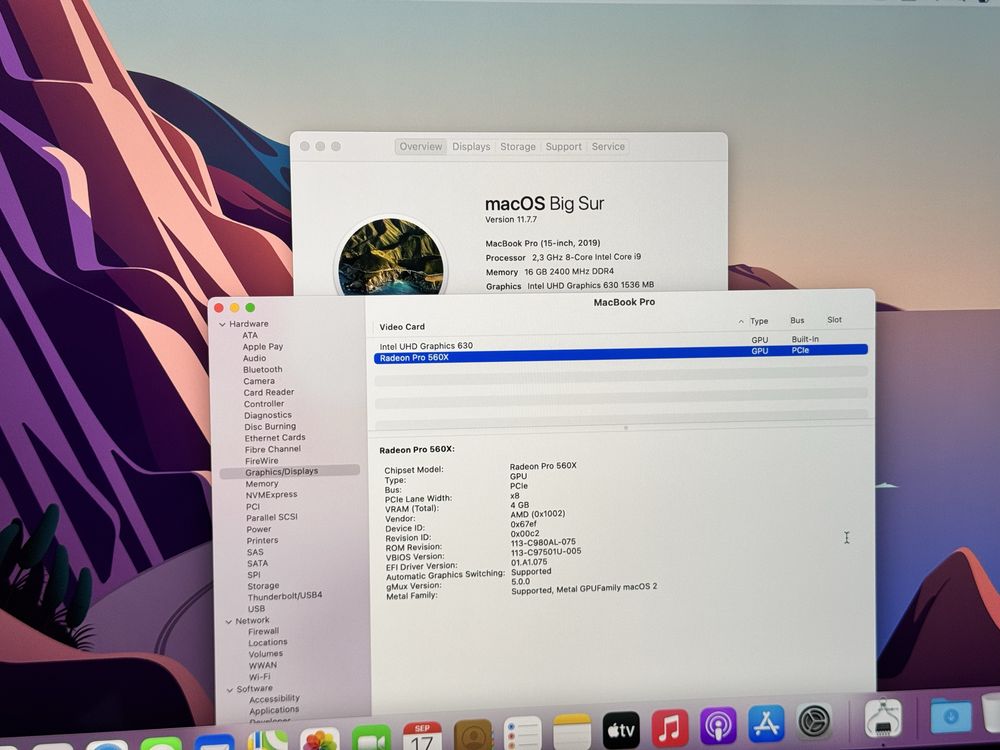
Task: Click the ROM Revision value 113-C980AL-075
Action: (x=543, y=543)
